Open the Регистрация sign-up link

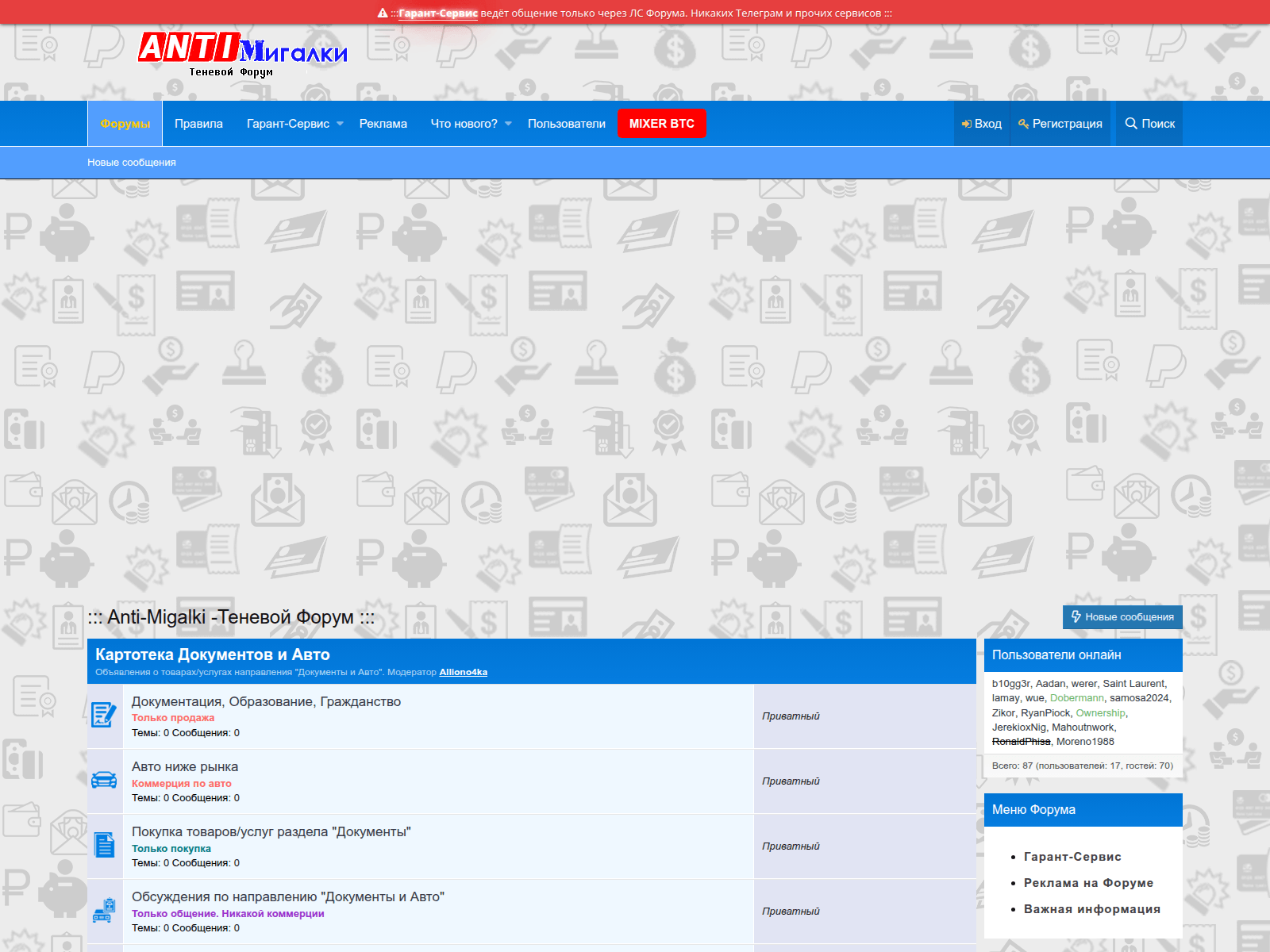[x=1060, y=124]
